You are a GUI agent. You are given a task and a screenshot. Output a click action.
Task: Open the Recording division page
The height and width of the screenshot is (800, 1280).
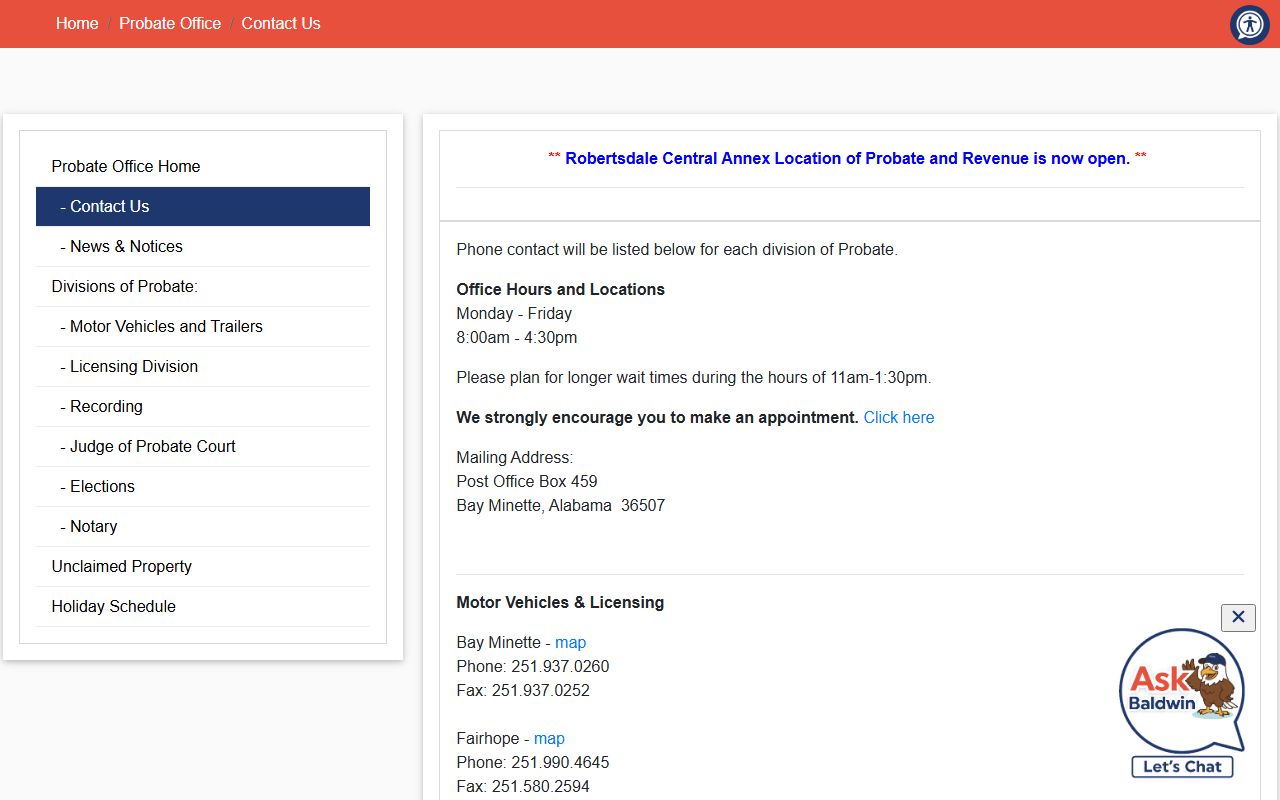(x=203, y=406)
